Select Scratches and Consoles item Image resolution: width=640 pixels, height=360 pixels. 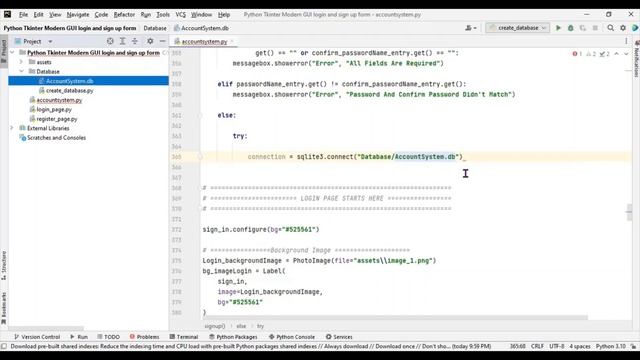click(x=56, y=138)
